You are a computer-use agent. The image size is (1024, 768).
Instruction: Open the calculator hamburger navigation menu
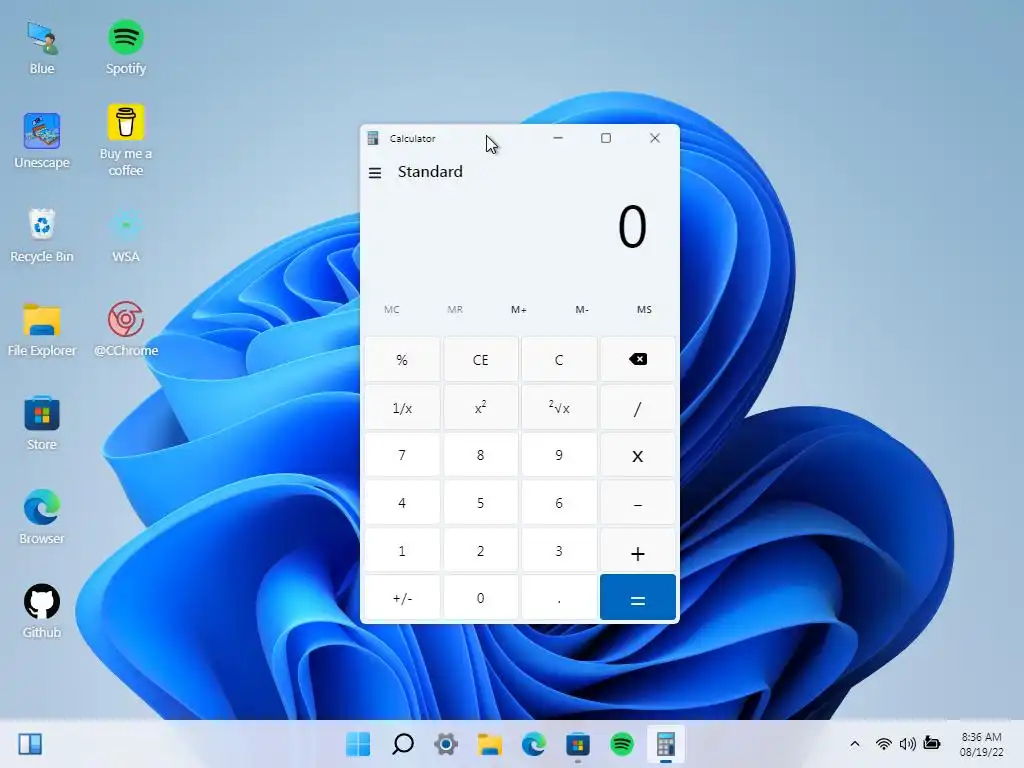pos(375,173)
